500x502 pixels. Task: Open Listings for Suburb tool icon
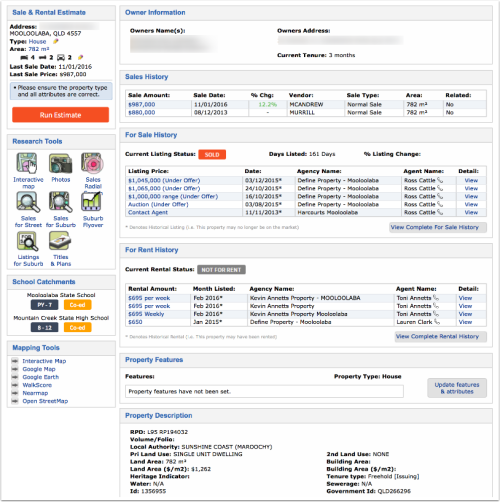coord(28,241)
